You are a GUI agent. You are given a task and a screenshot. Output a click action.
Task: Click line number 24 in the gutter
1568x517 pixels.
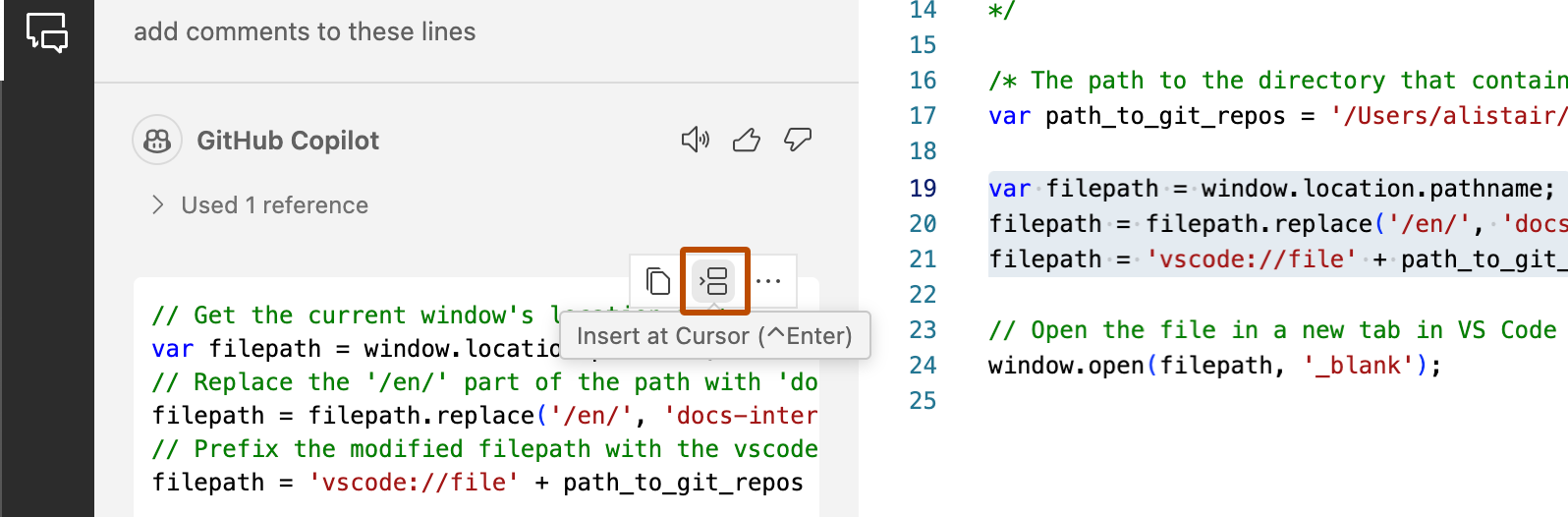click(x=923, y=366)
